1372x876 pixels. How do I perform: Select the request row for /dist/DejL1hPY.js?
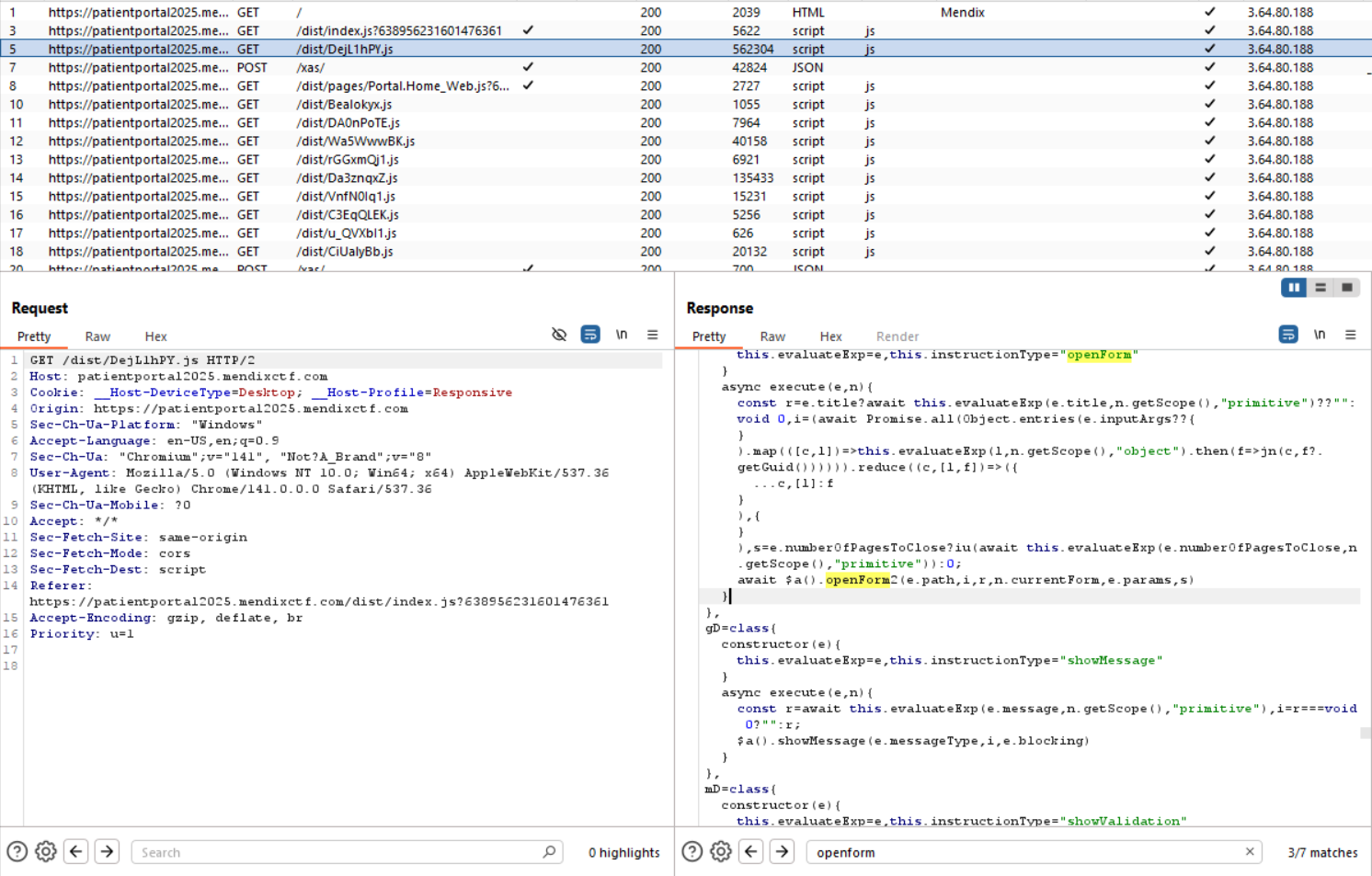pyautogui.click(x=686, y=49)
